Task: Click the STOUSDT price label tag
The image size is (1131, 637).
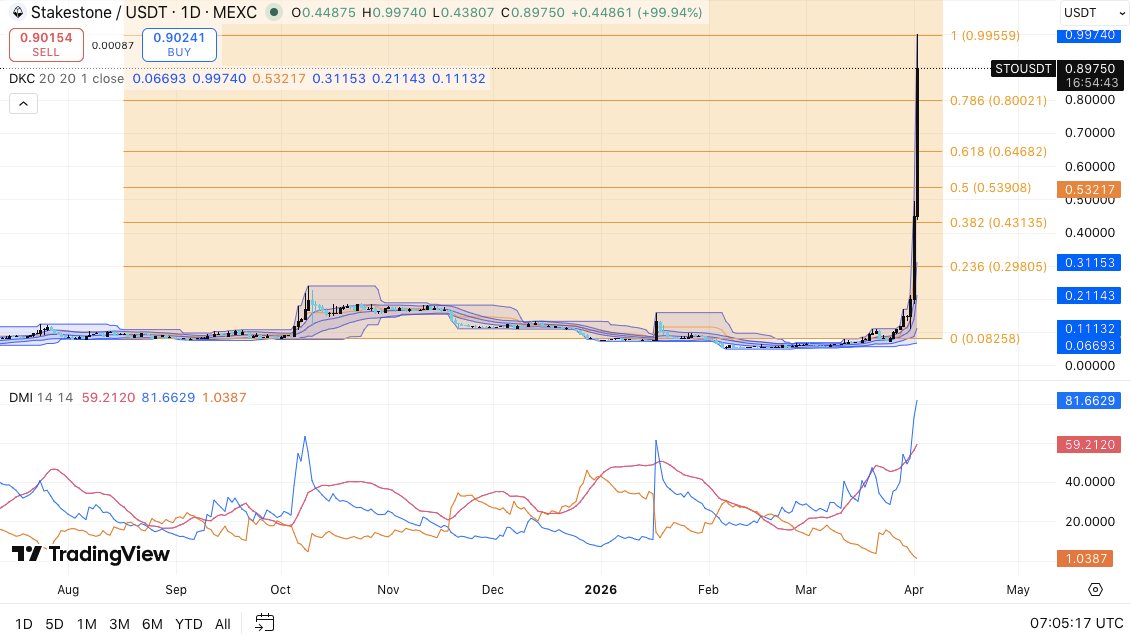Action: pyautogui.click(x=1023, y=69)
